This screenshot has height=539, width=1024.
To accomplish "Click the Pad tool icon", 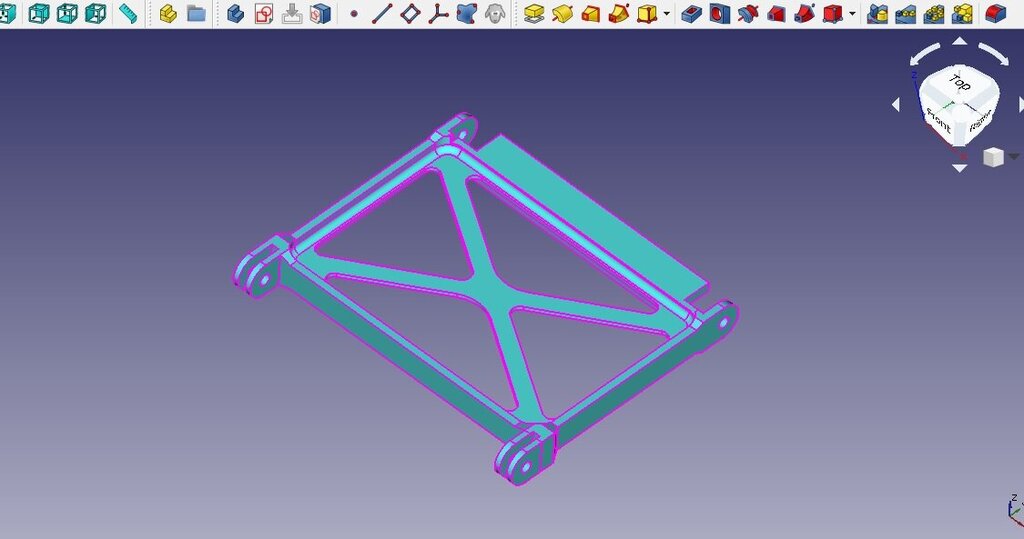I will (x=534, y=13).
